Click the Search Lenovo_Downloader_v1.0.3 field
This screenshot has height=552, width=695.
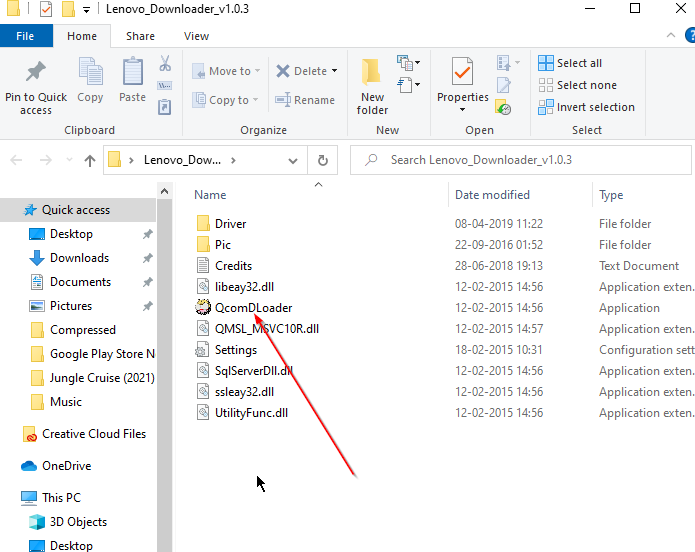521,160
